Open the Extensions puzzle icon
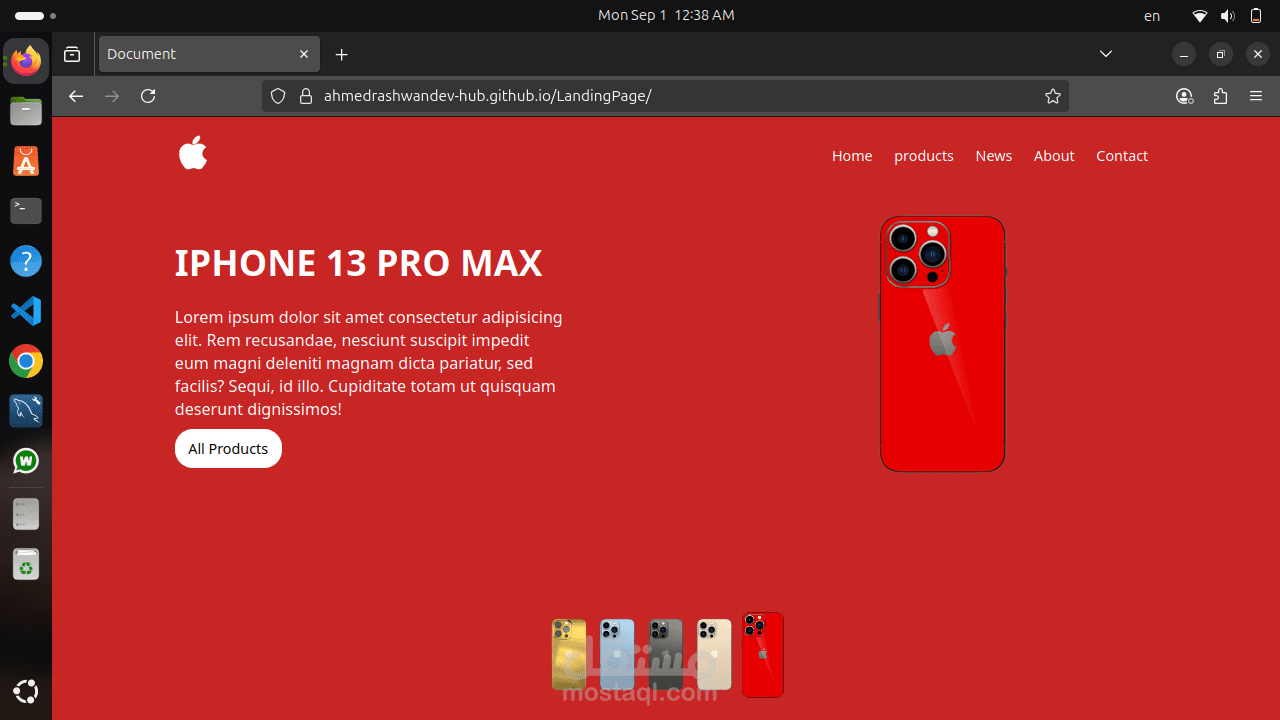Screen dimensions: 1280x720 pos(1220,96)
